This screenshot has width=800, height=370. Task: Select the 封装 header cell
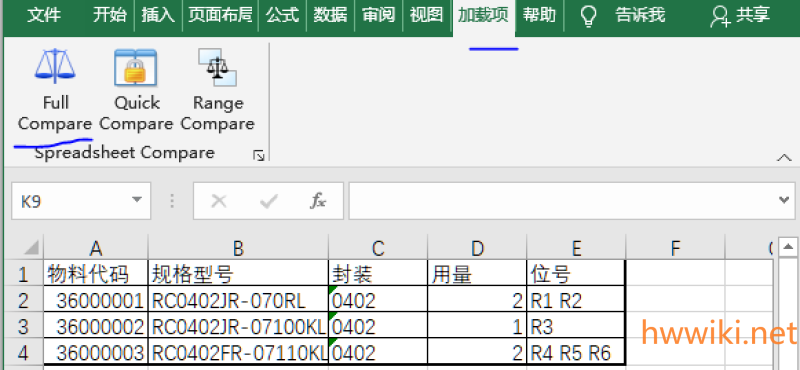tap(378, 274)
